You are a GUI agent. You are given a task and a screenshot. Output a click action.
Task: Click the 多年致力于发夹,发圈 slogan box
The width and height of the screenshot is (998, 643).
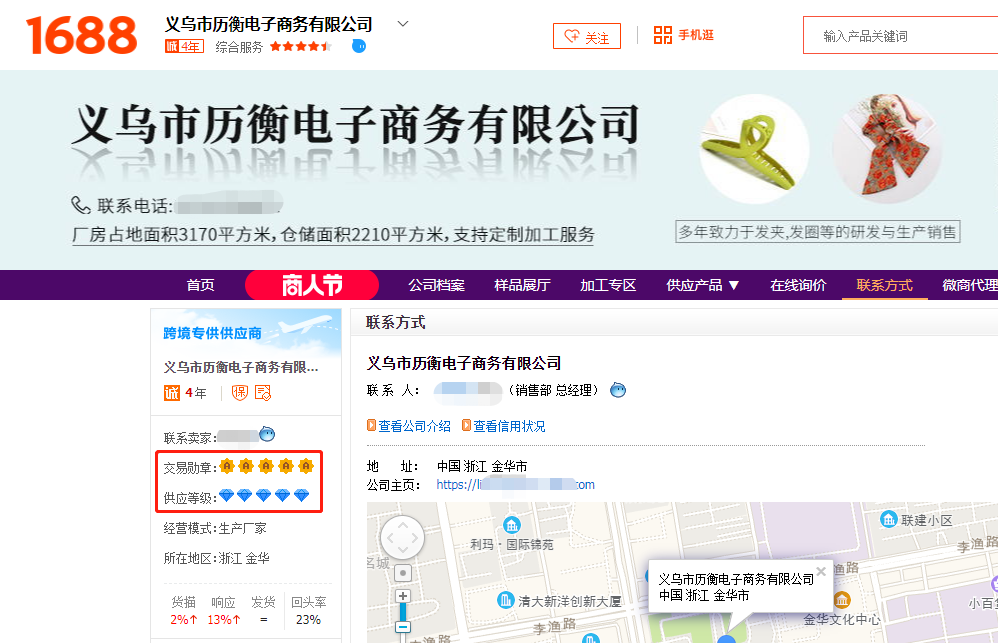[x=817, y=232]
